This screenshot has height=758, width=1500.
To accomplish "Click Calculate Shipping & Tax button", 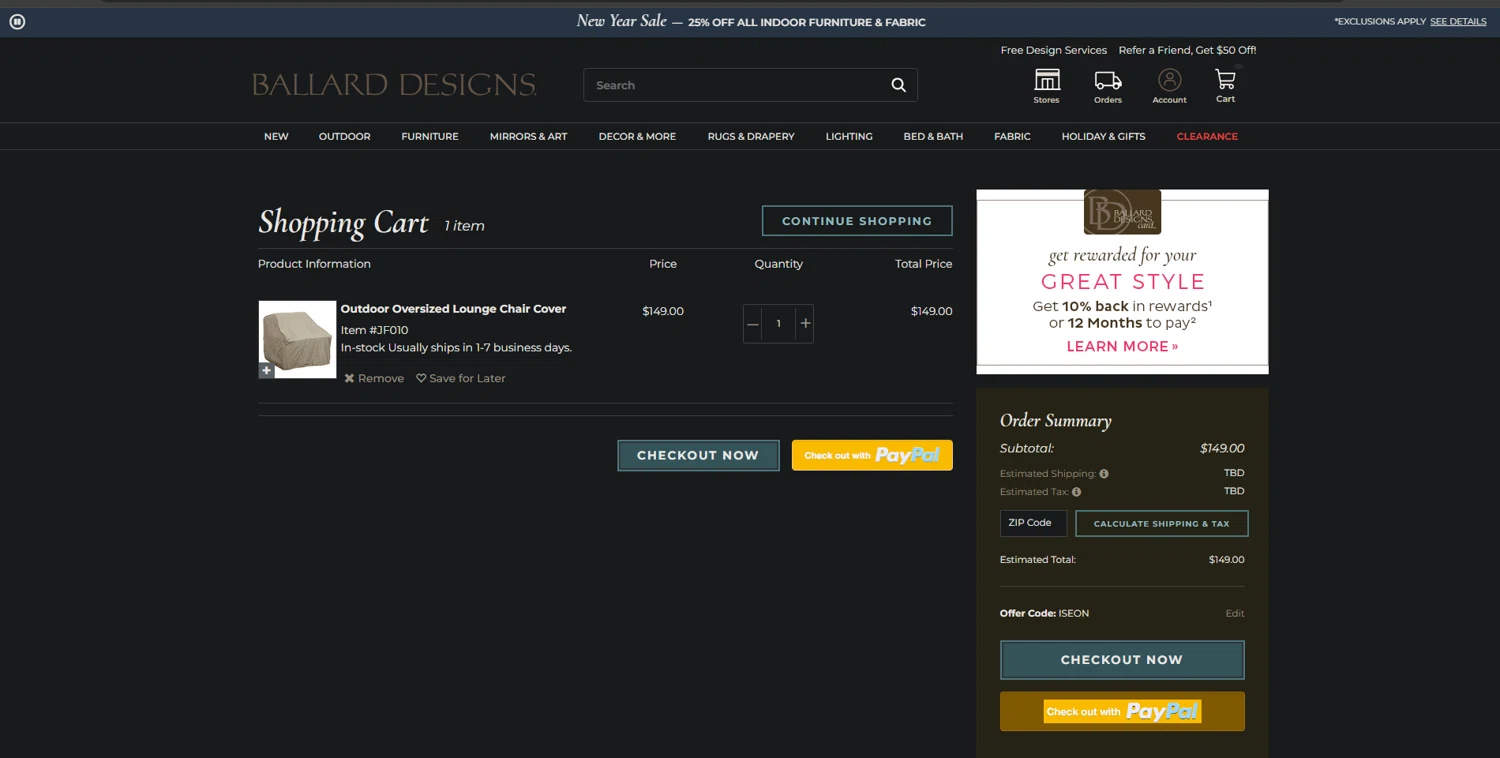I will (1162, 524).
